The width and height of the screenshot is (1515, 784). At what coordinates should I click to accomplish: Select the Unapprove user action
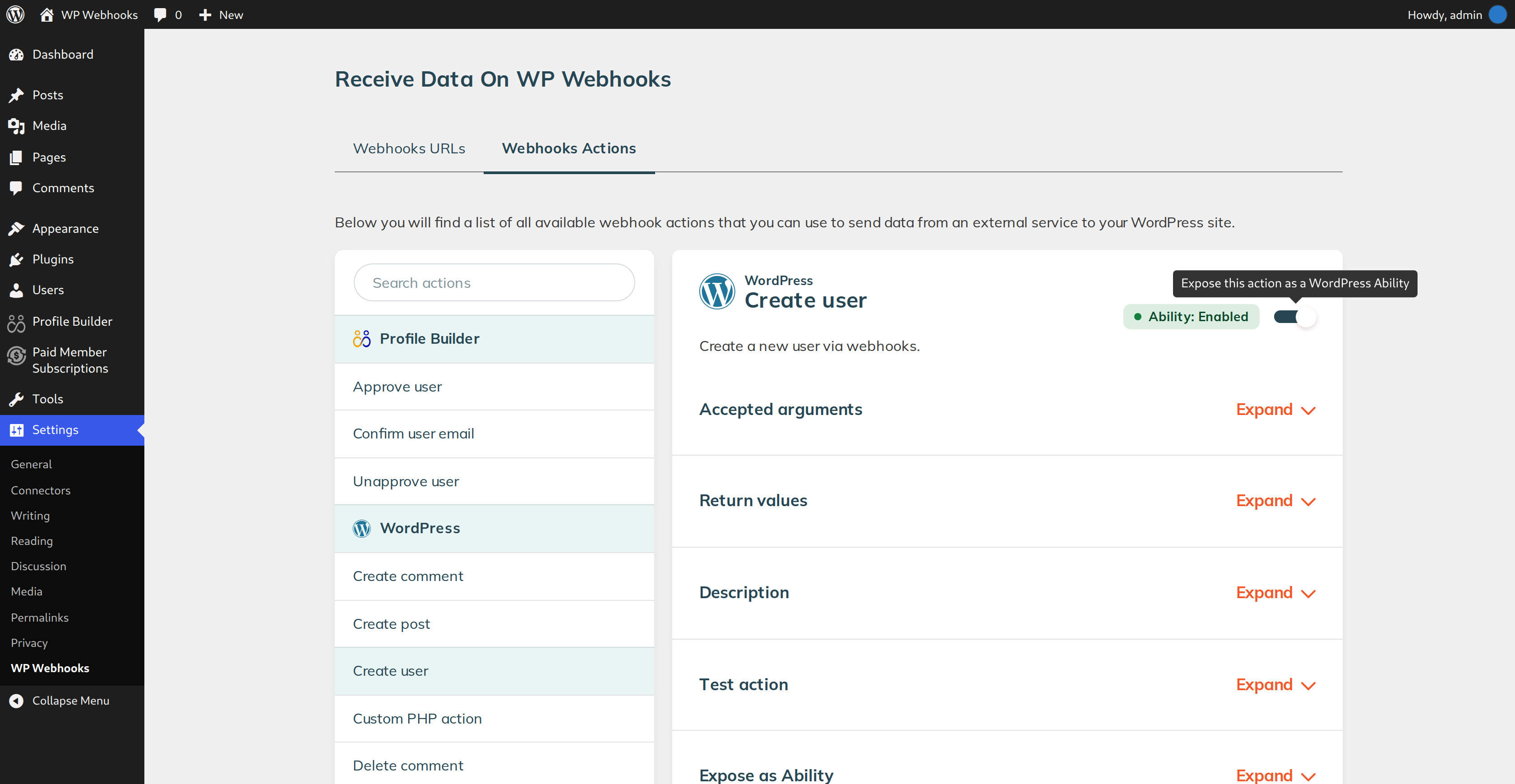(x=494, y=481)
